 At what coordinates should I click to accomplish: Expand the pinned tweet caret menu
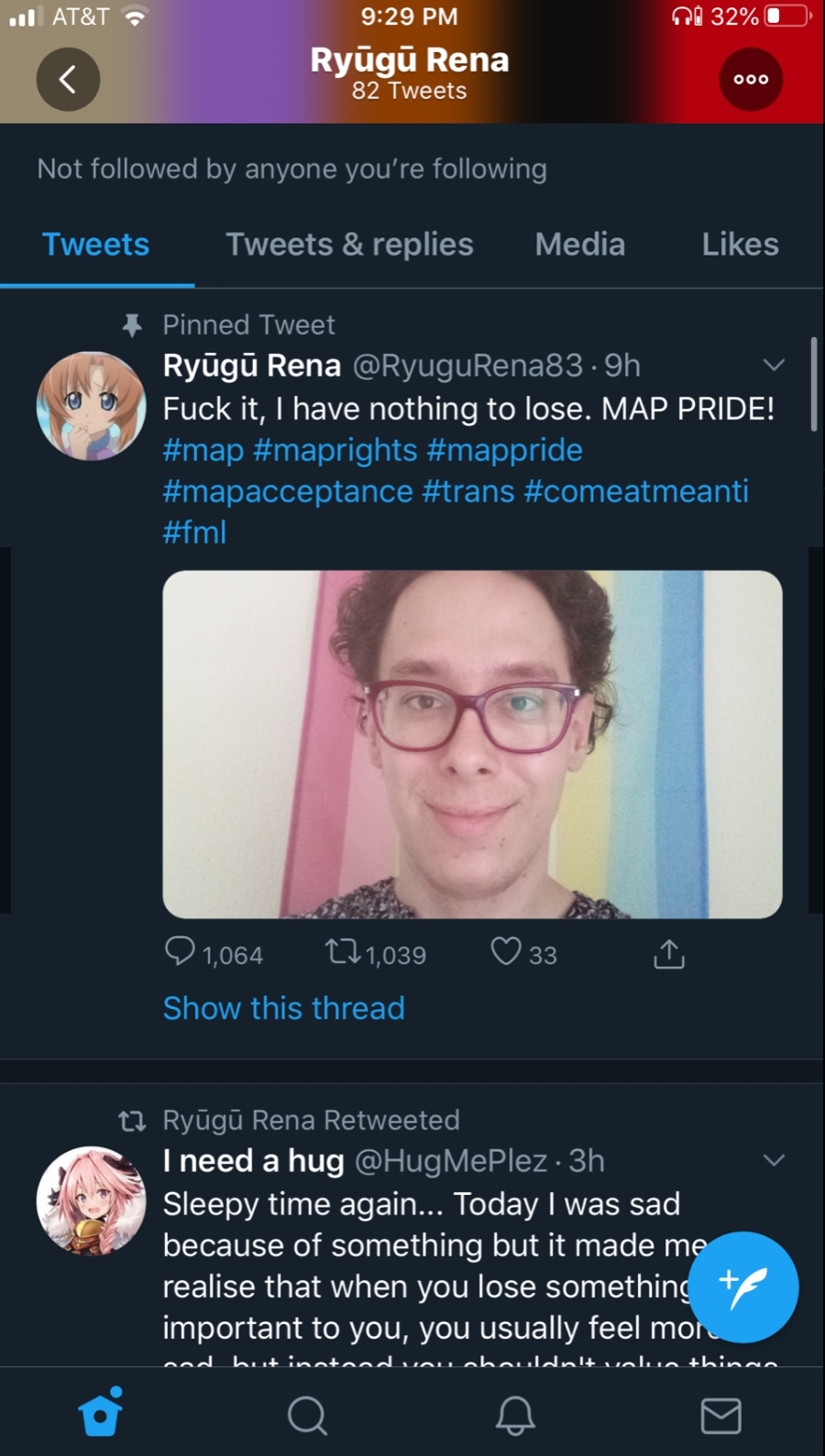[x=774, y=366]
